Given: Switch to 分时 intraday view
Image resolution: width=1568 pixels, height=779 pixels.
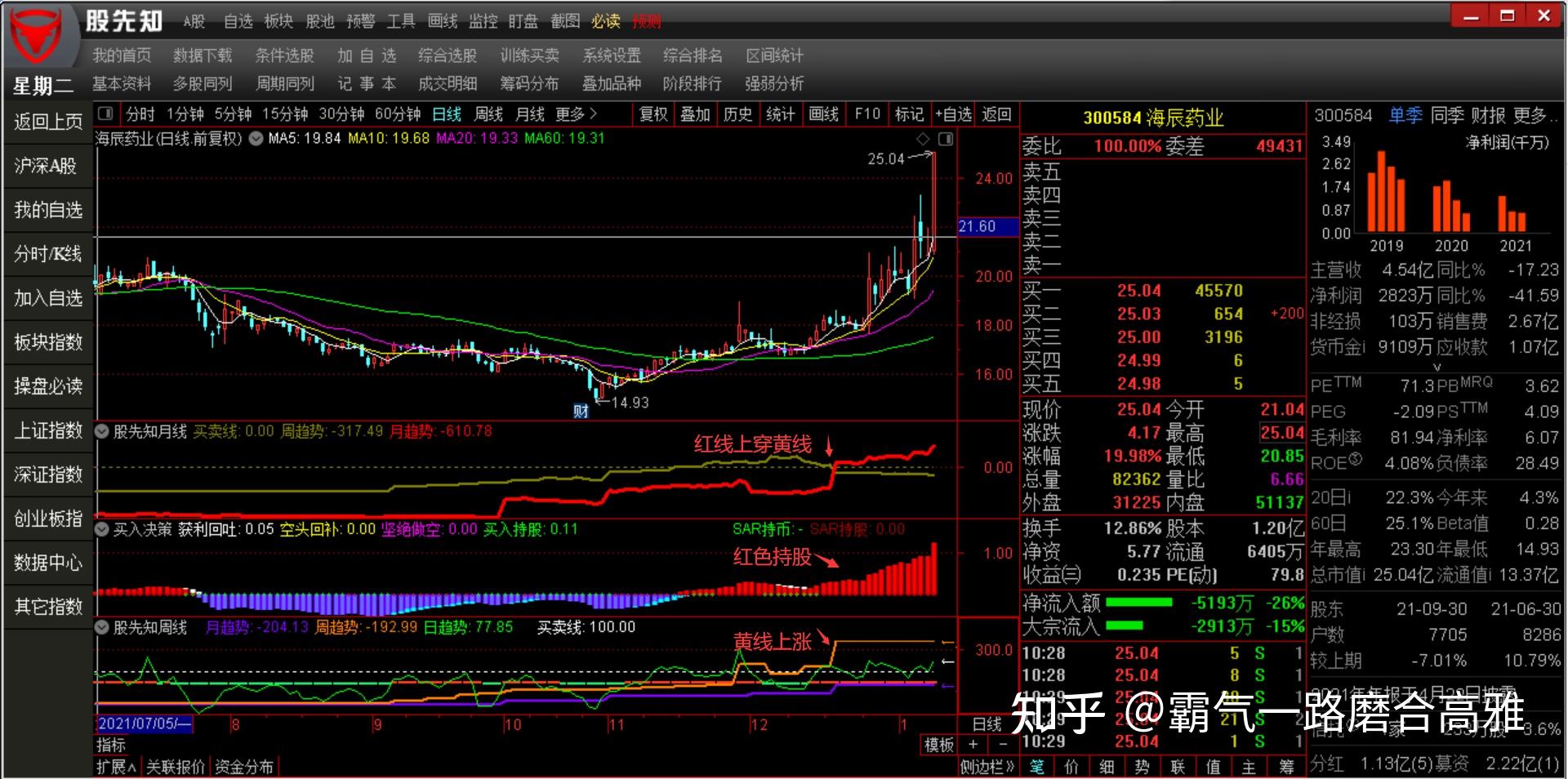Looking at the screenshot, I should (x=140, y=114).
